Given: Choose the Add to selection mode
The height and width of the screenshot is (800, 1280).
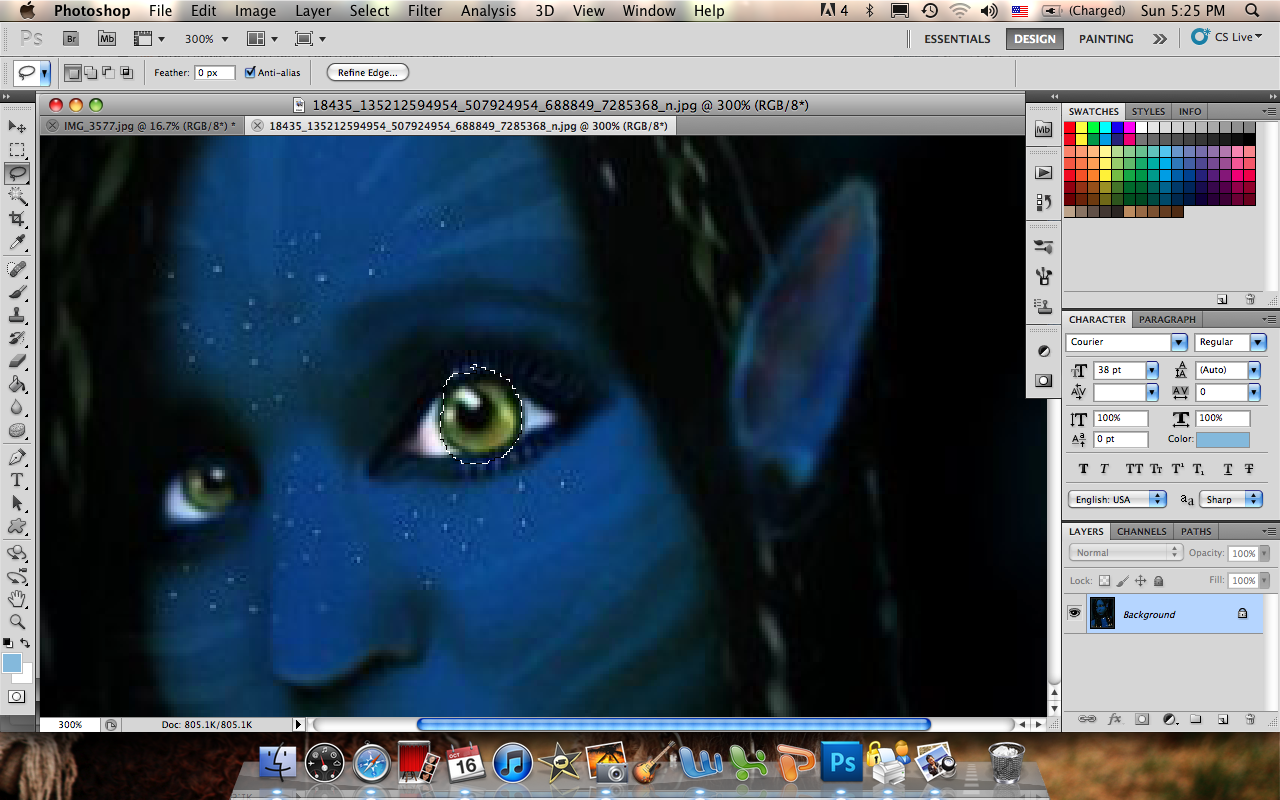Looking at the screenshot, I should point(90,72).
